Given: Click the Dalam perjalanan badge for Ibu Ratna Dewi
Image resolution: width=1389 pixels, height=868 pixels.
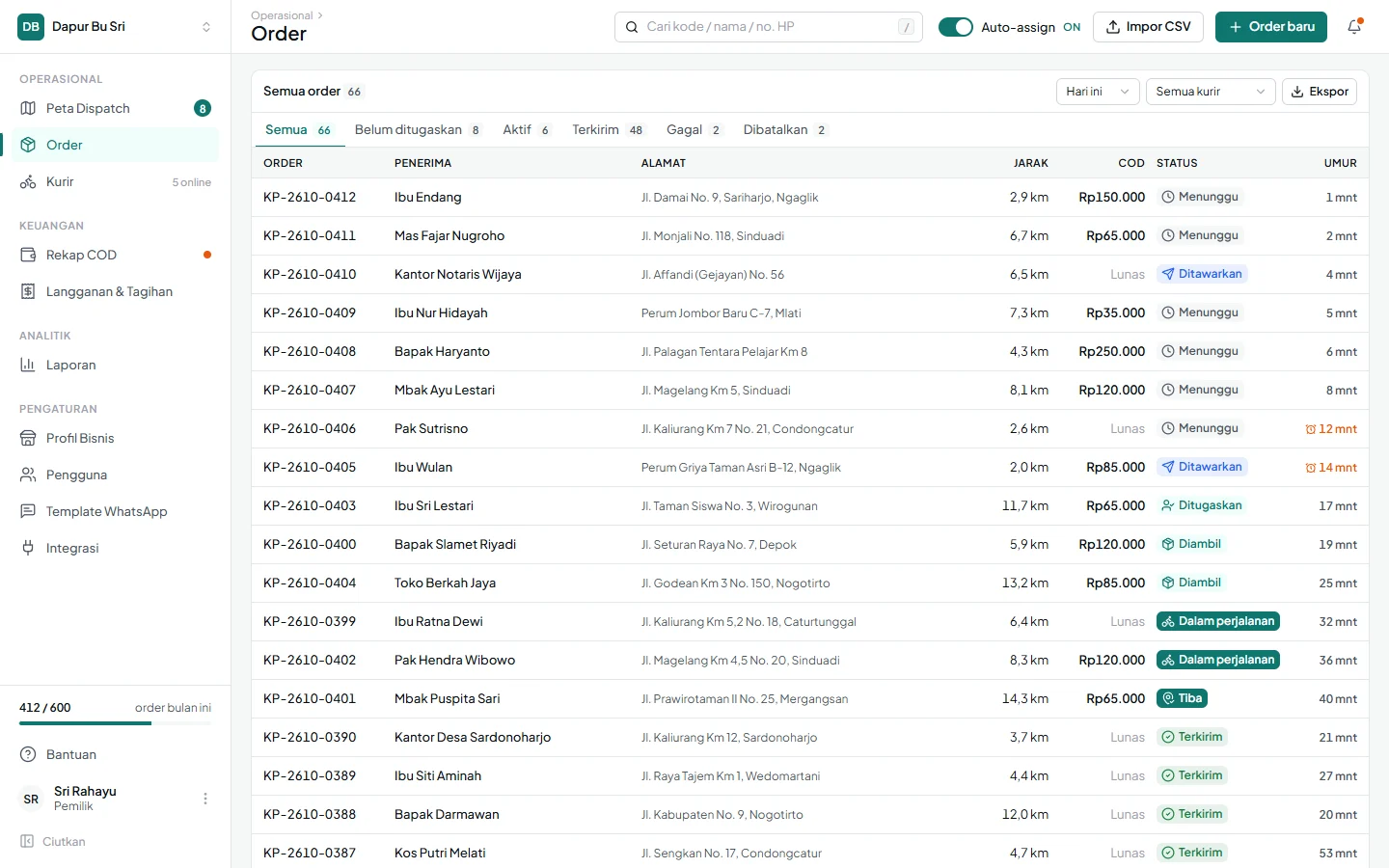Looking at the screenshot, I should 1218,621.
